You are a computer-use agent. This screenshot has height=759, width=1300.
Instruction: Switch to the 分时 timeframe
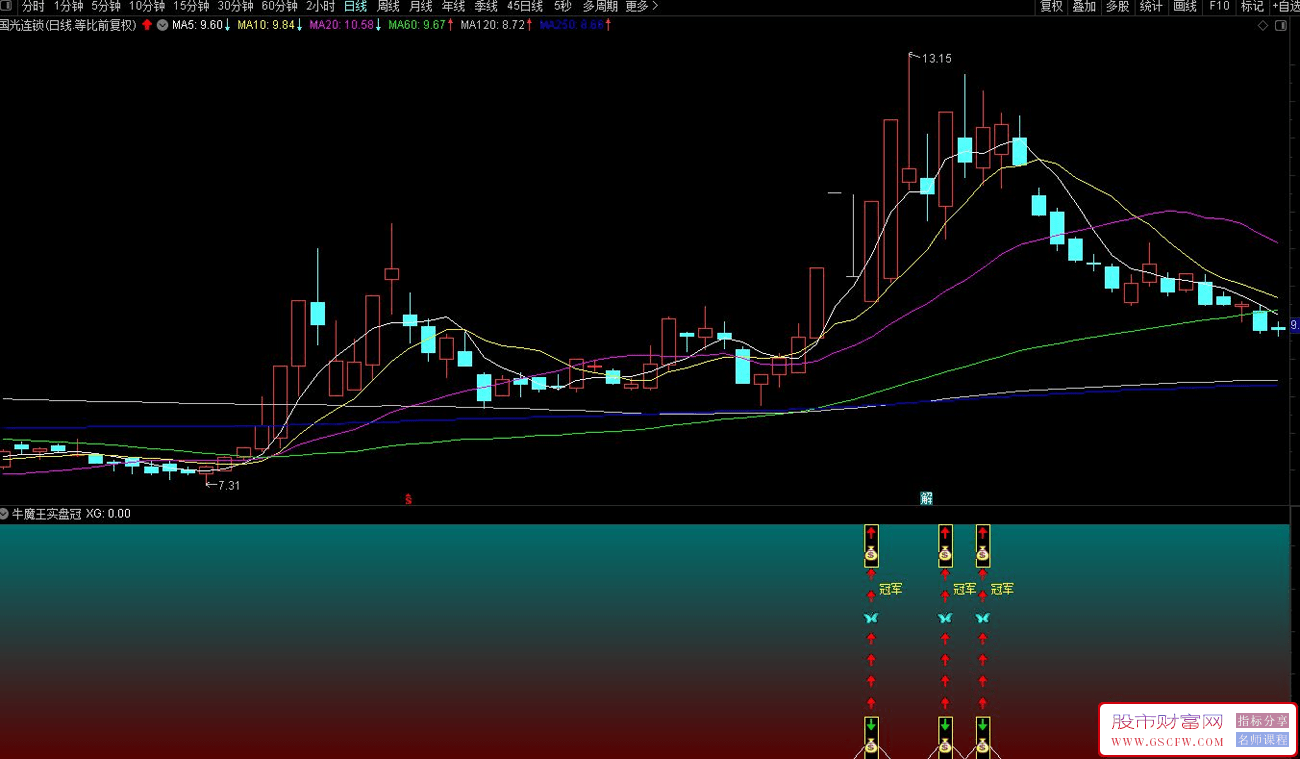coord(33,6)
